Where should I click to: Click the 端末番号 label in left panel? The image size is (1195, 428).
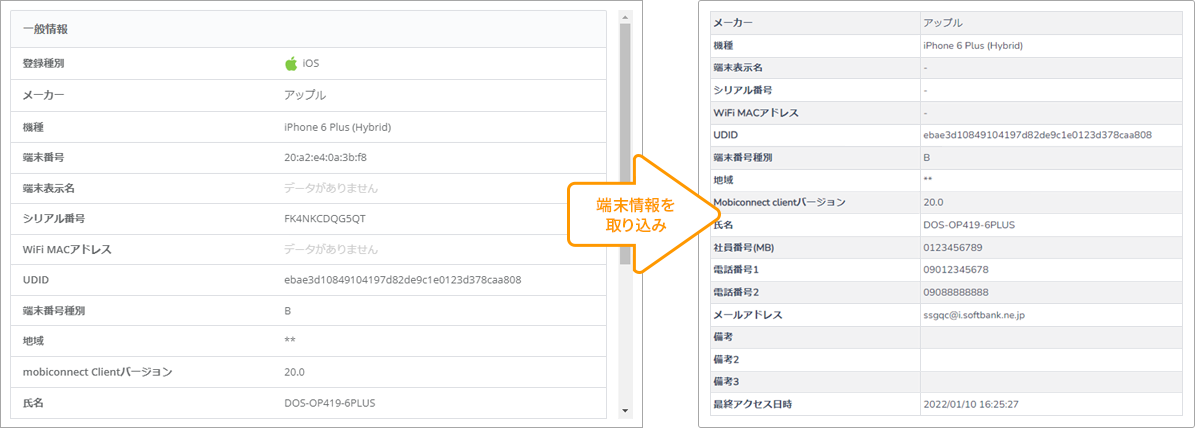coord(43,158)
